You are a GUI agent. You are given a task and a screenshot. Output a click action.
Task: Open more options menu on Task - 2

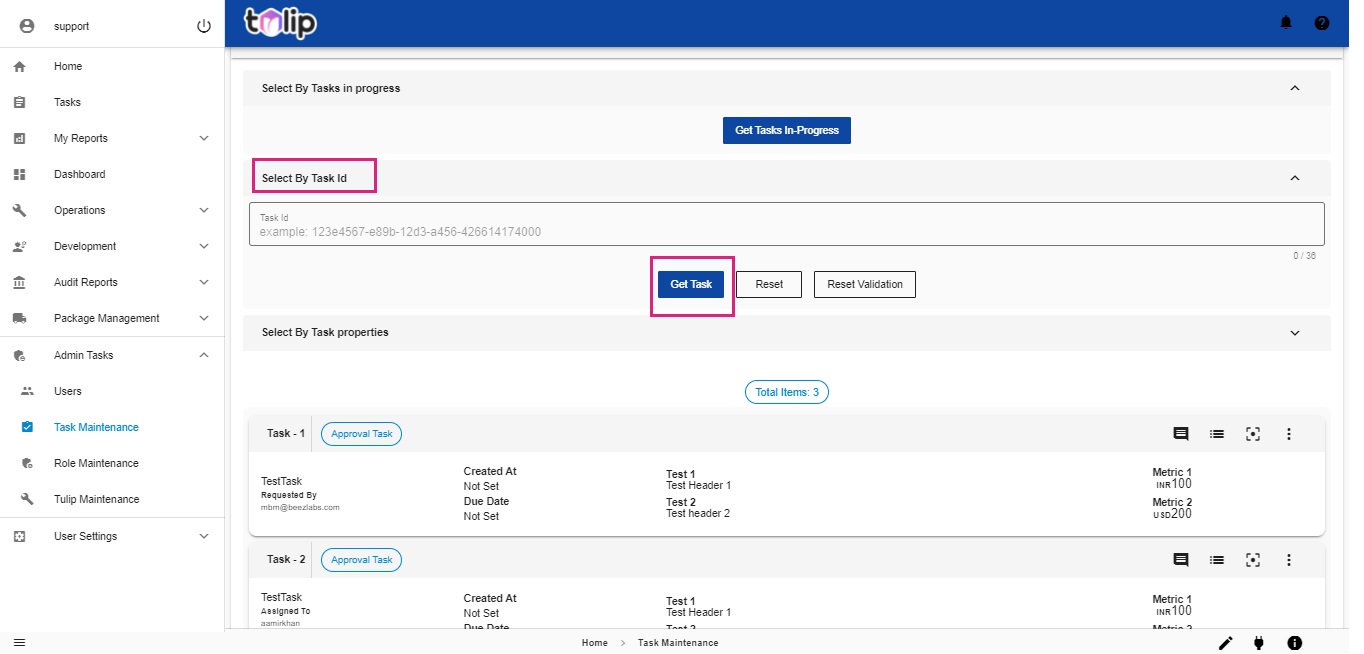coord(1289,560)
